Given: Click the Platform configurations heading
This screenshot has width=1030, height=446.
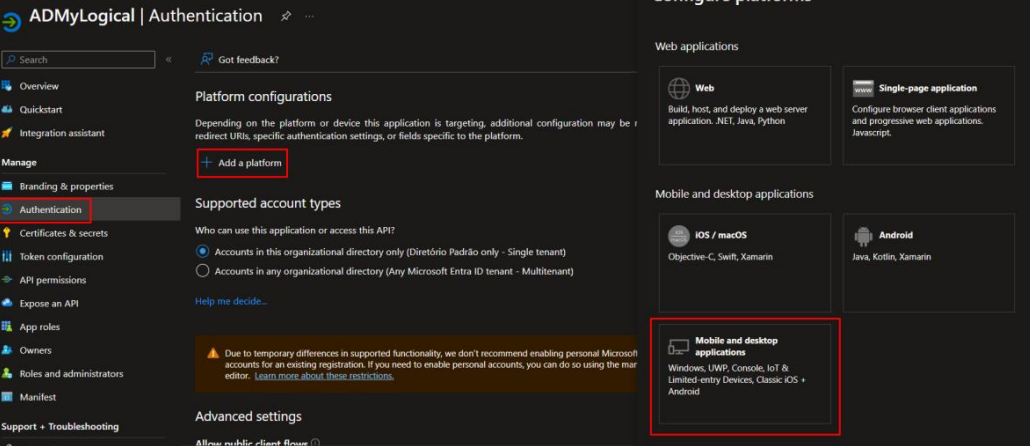Looking at the screenshot, I should coord(263,97).
